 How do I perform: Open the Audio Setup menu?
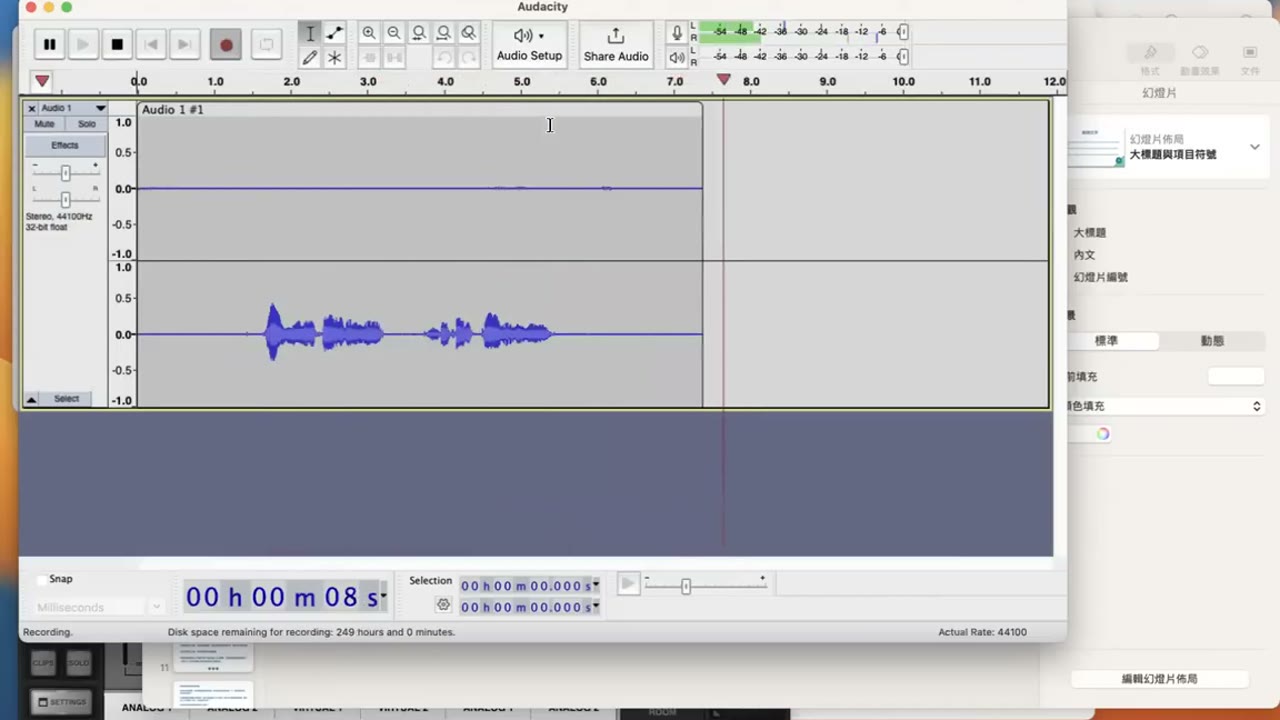[x=529, y=45]
